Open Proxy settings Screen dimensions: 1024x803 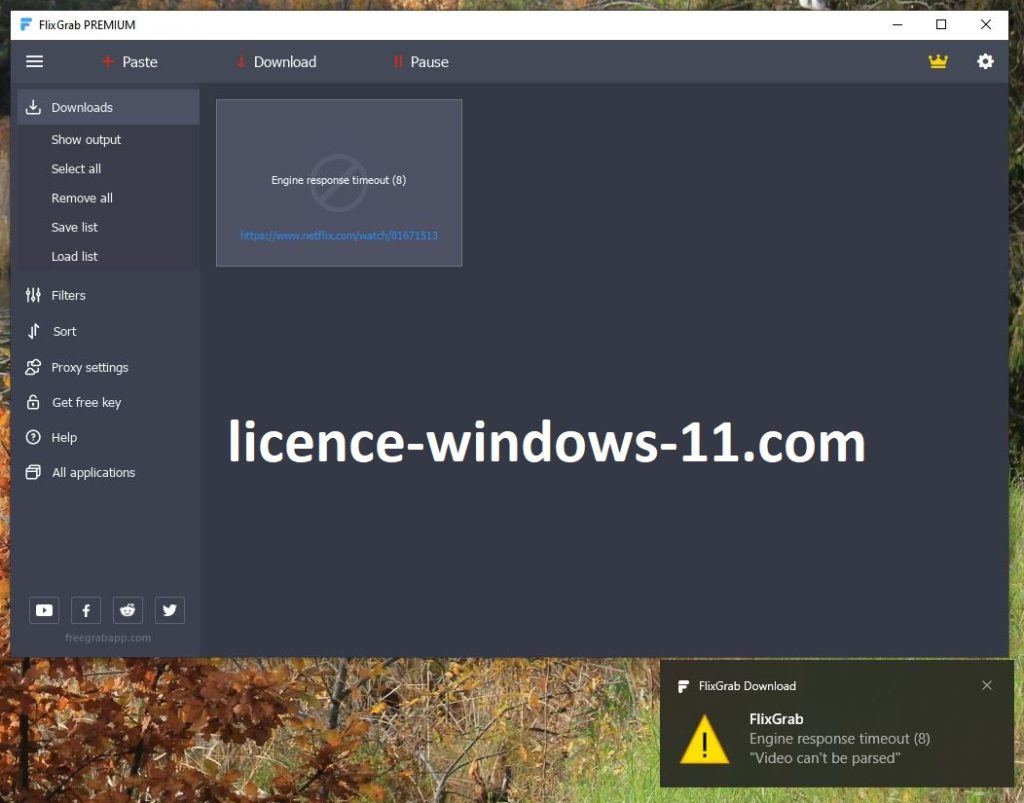(x=89, y=367)
